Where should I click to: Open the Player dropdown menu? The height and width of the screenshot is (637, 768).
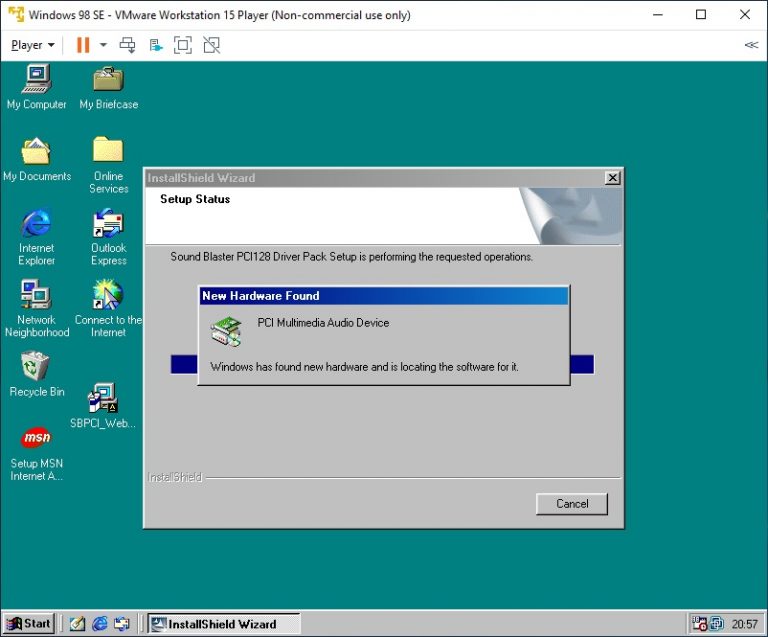click(x=32, y=45)
